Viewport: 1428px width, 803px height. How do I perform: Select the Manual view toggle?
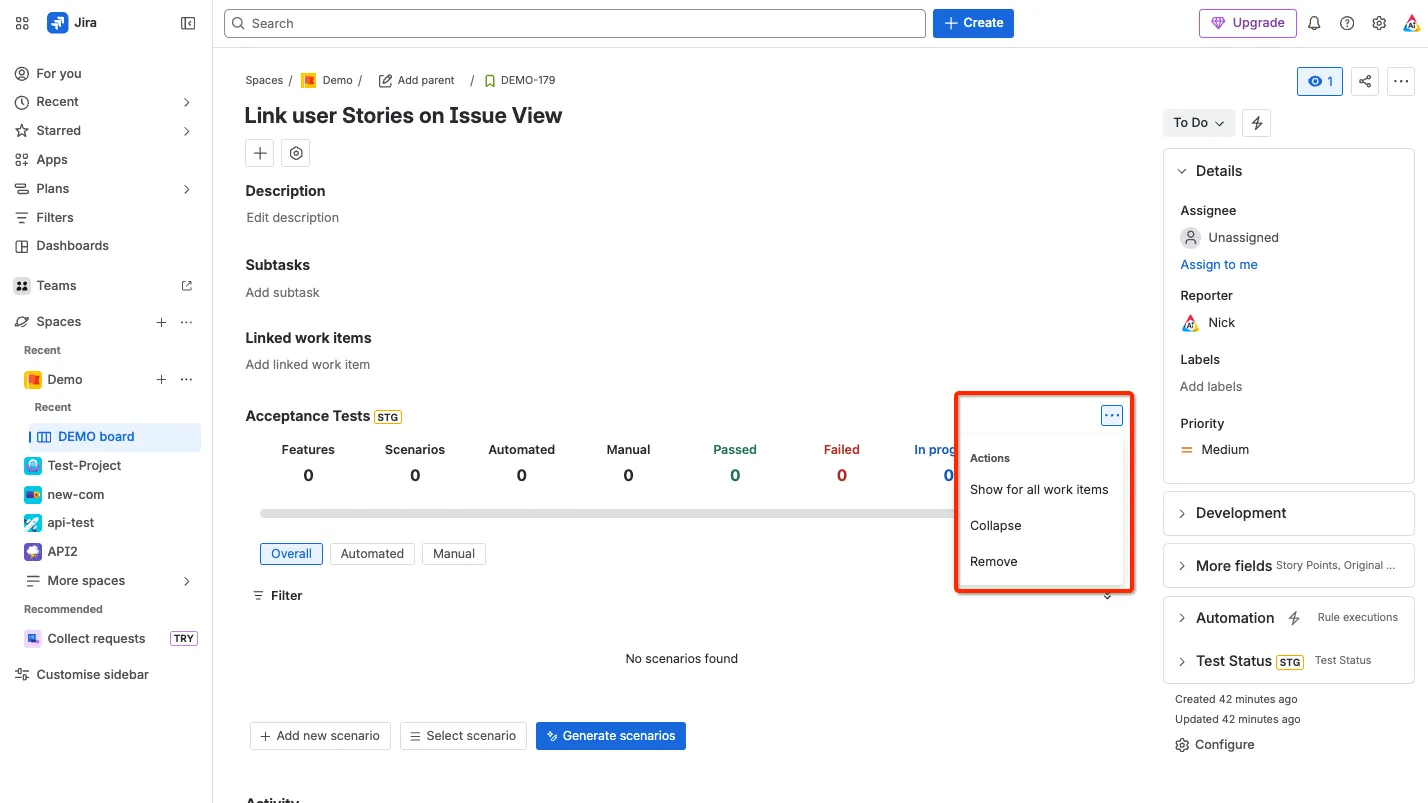(x=454, y=554)
